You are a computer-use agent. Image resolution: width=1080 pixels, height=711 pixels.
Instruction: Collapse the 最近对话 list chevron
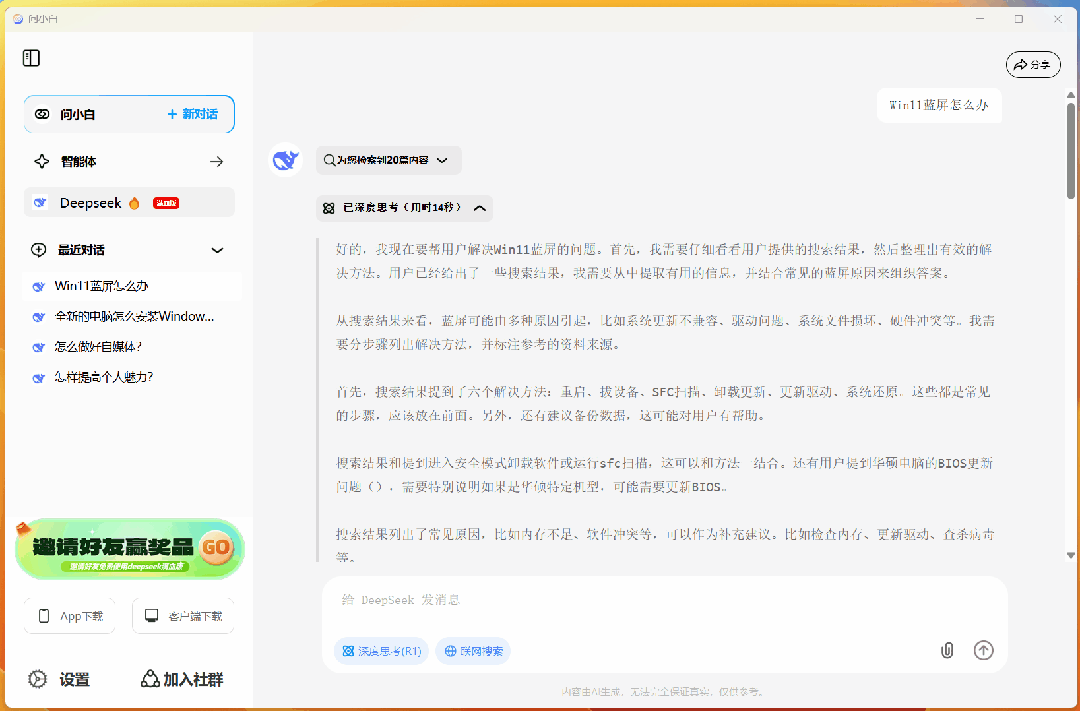[217, 250]
